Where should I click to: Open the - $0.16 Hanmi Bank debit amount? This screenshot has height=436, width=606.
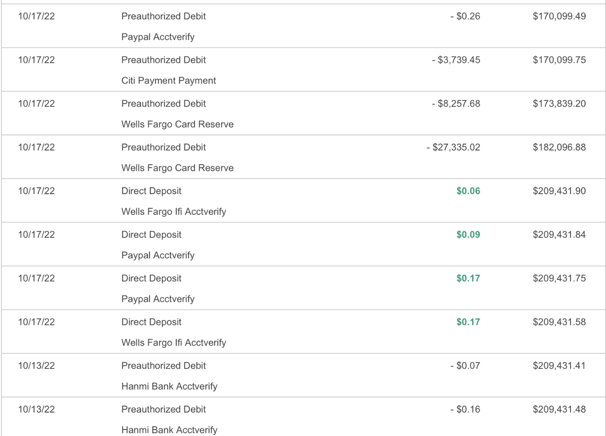coord(465,410)
